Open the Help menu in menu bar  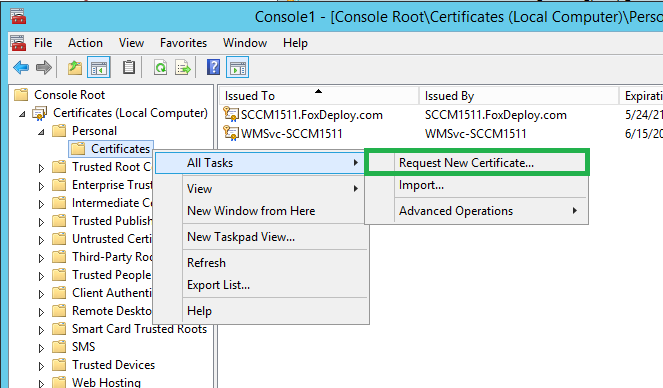point(295,43)
